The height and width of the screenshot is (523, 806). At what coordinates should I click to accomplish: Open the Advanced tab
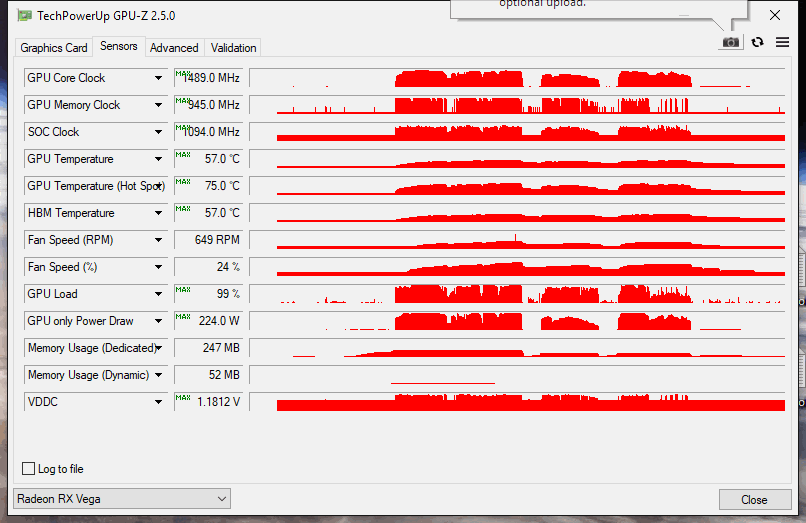point(174,48)
